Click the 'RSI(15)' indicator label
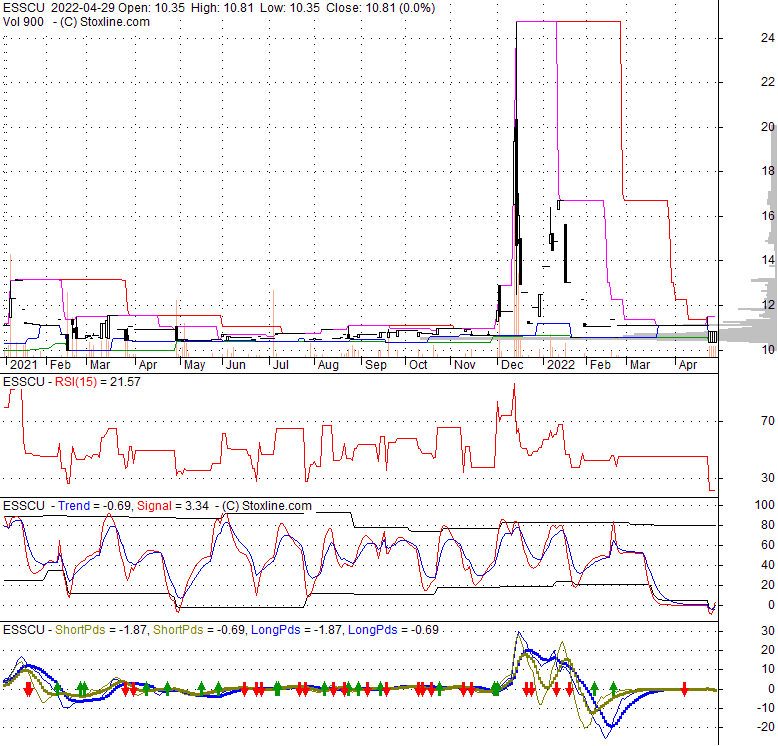The width and height of the screenshot is (778, 746). (x=76, y=382)
